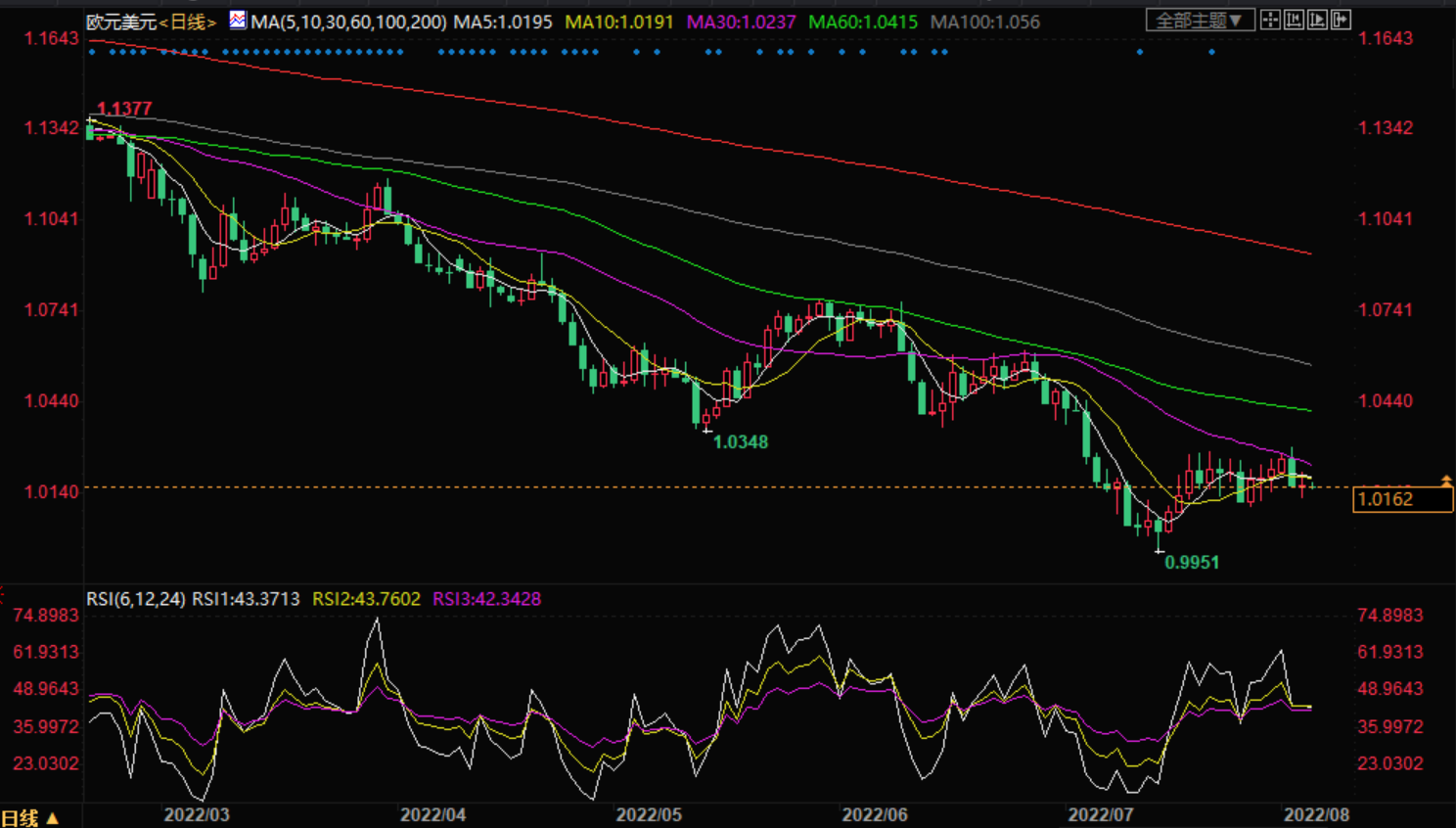Click the RSI3:42.3428 purple legend value

click(x=486, y=599)
